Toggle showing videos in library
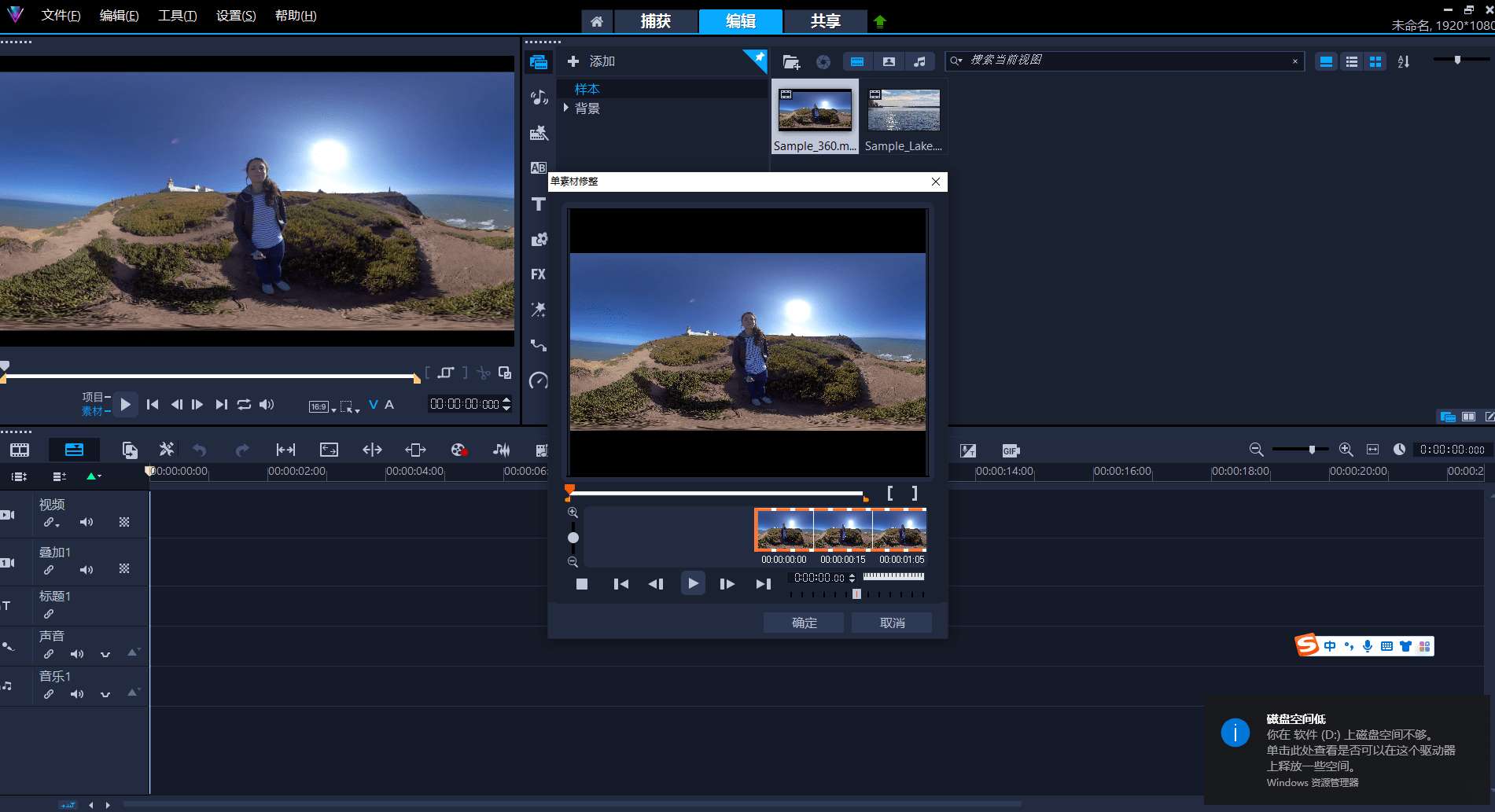This screenshot has width=1495, height=812. 857,61
